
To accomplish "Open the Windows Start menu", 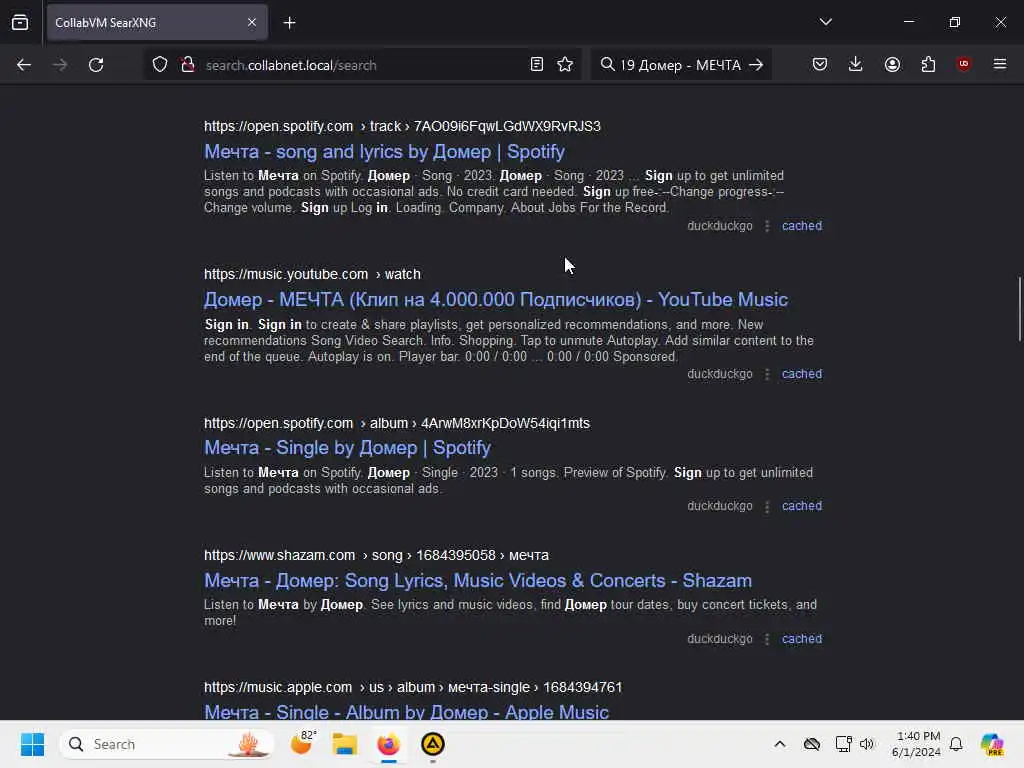I will point(32,744).
